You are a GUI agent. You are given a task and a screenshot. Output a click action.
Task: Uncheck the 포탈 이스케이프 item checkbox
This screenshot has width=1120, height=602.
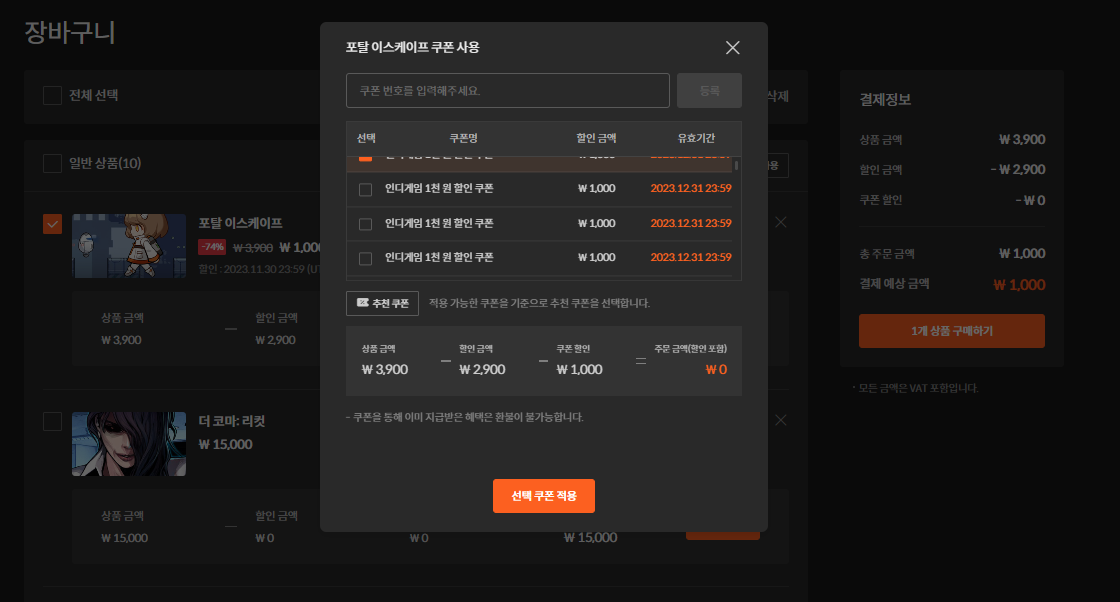(x=52, y=223)
